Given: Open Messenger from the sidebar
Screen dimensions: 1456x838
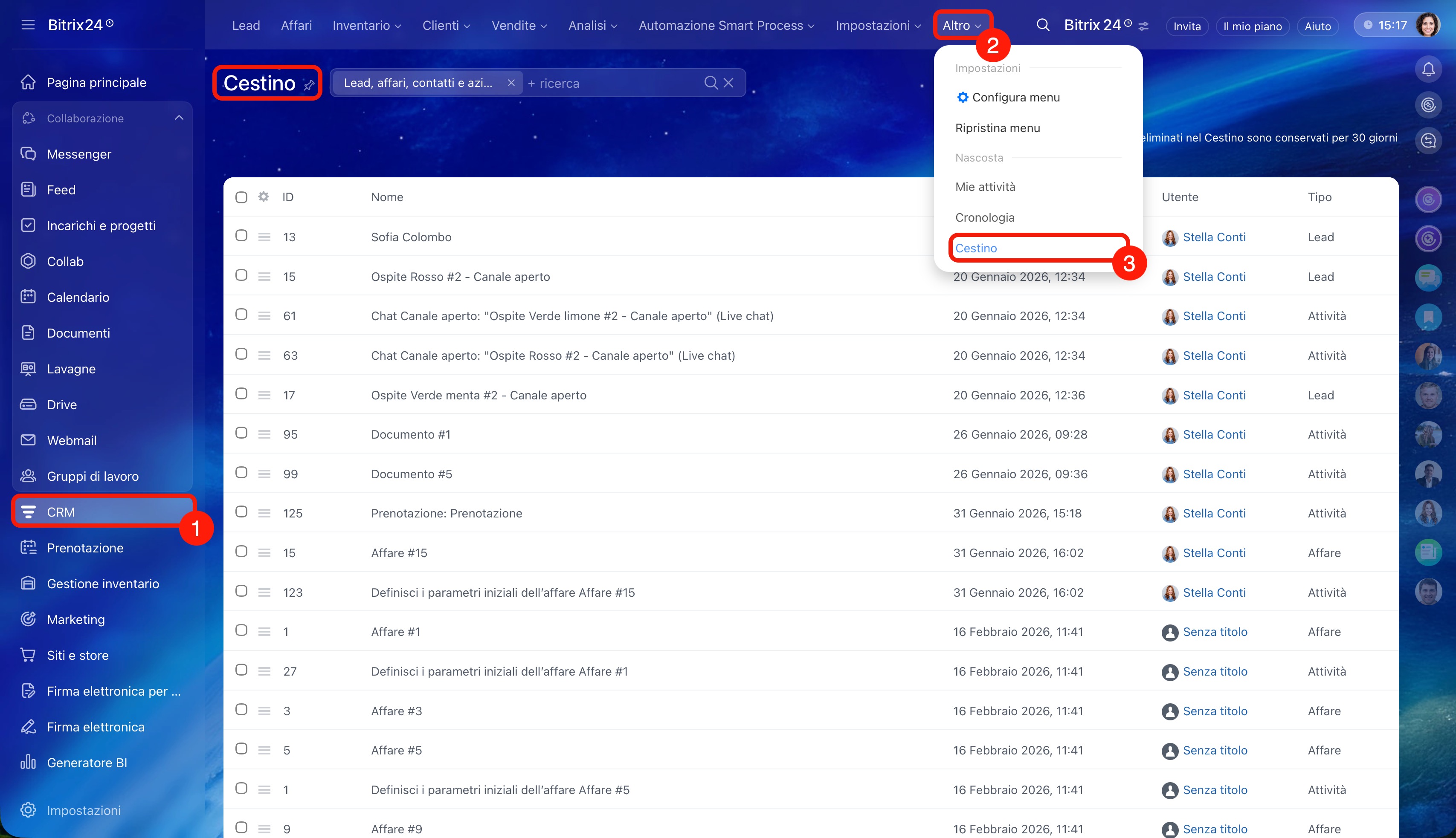Looking at the screenshot, I should click(79, 154).
